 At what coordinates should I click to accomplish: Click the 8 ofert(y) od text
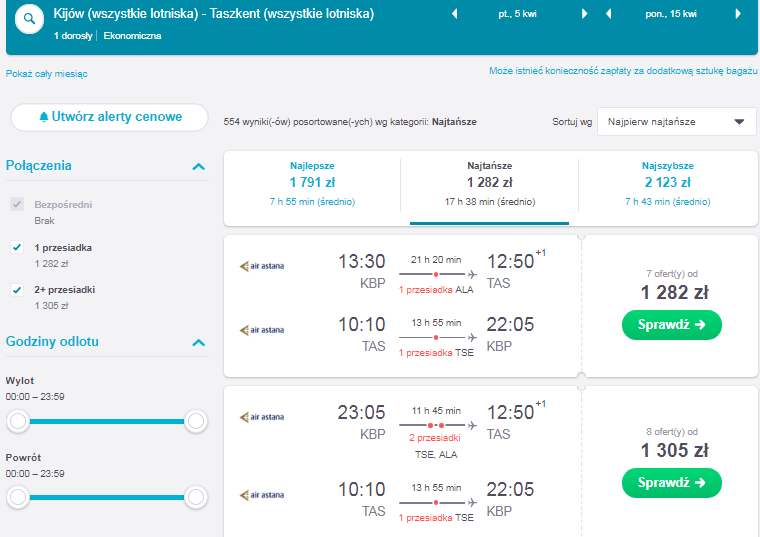(671, 432)
